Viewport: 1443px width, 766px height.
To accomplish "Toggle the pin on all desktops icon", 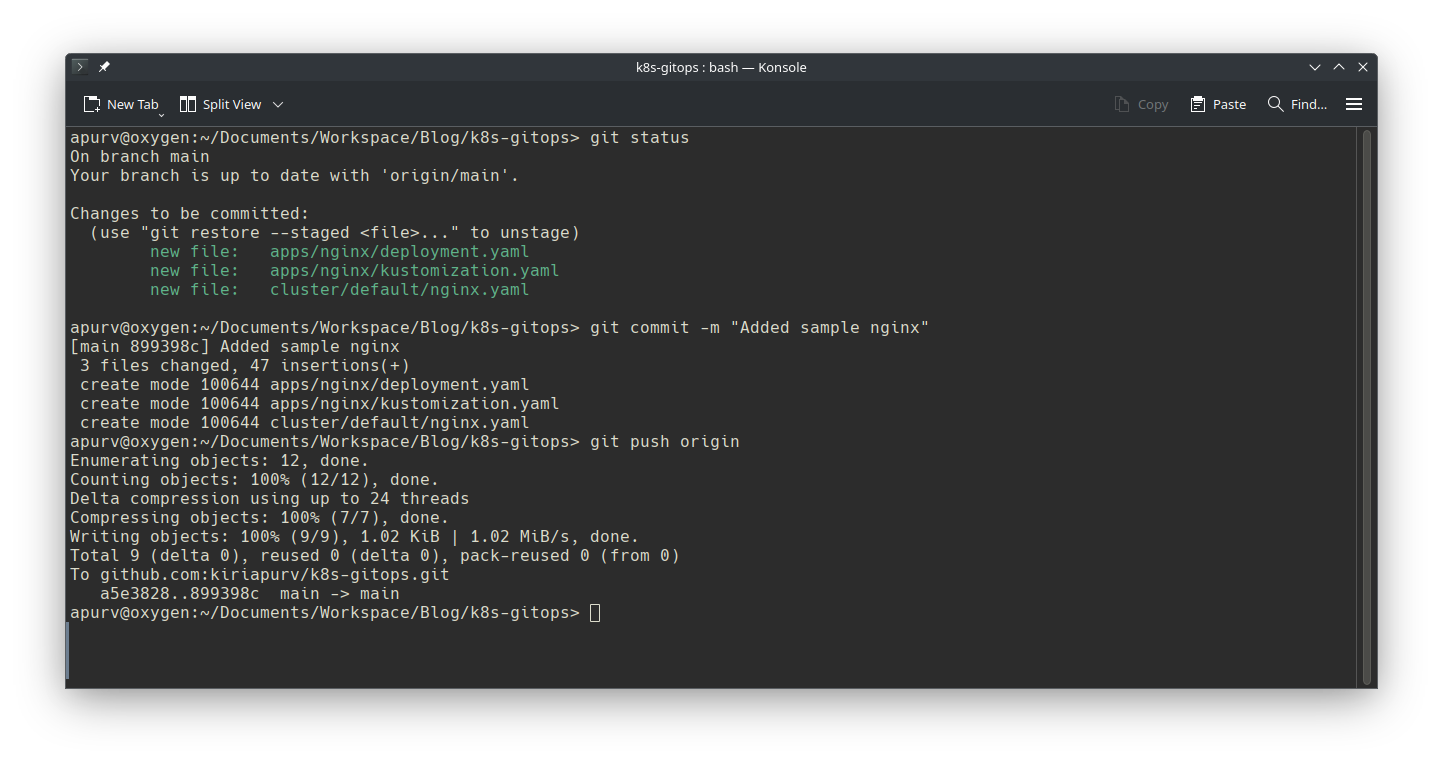I will point(104,67).
